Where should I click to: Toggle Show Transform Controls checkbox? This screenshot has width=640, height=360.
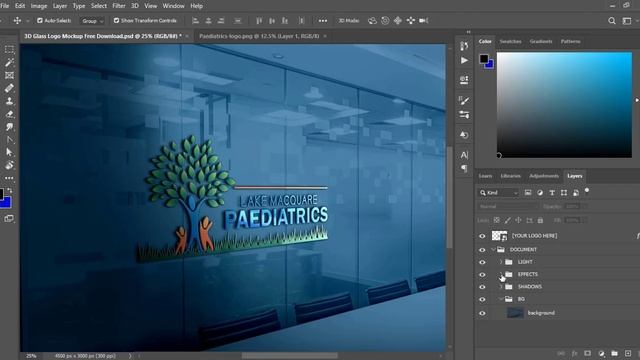116,20
